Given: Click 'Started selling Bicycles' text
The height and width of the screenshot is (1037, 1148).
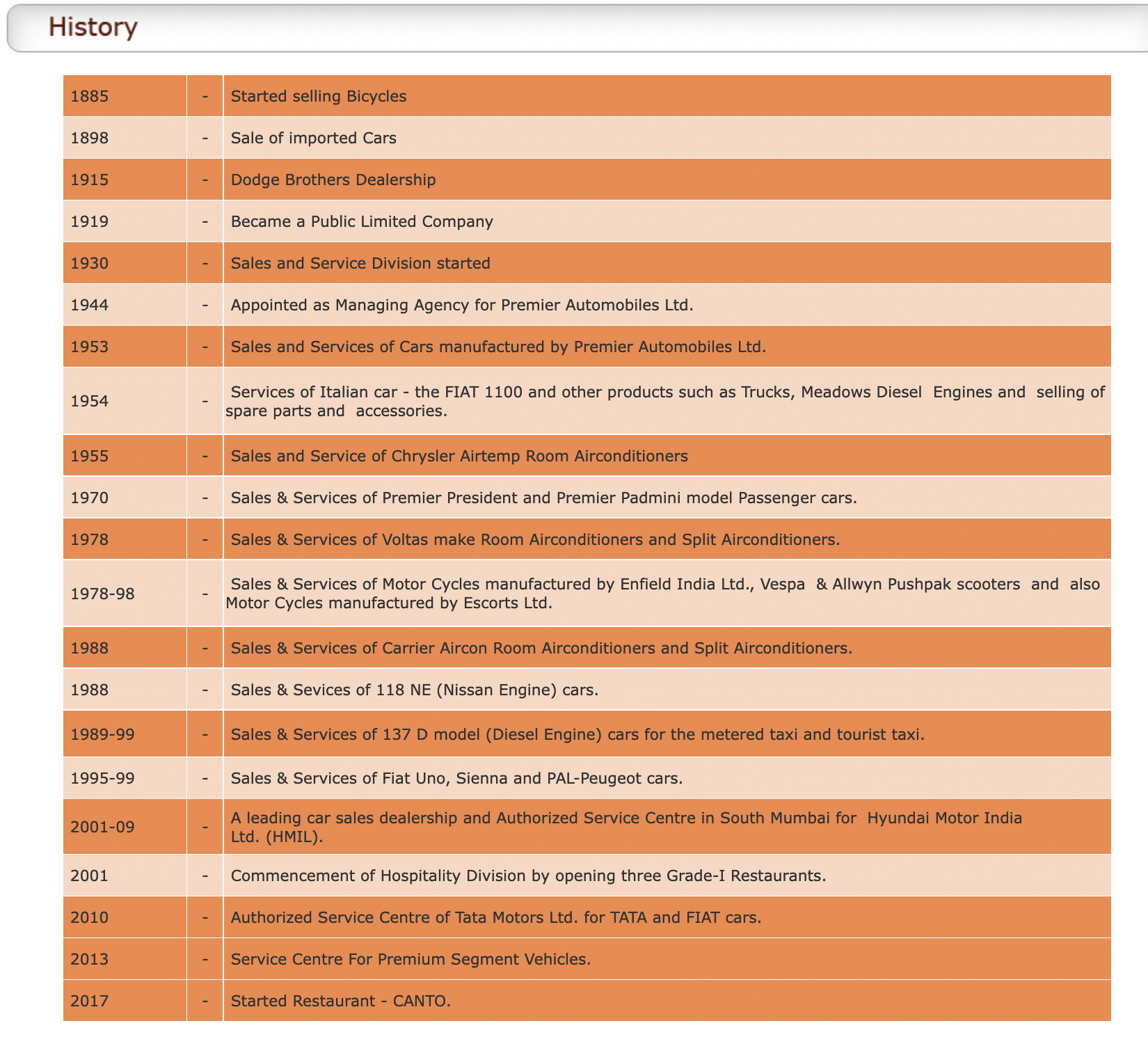Looking at the screenshot, I should 319,96.
